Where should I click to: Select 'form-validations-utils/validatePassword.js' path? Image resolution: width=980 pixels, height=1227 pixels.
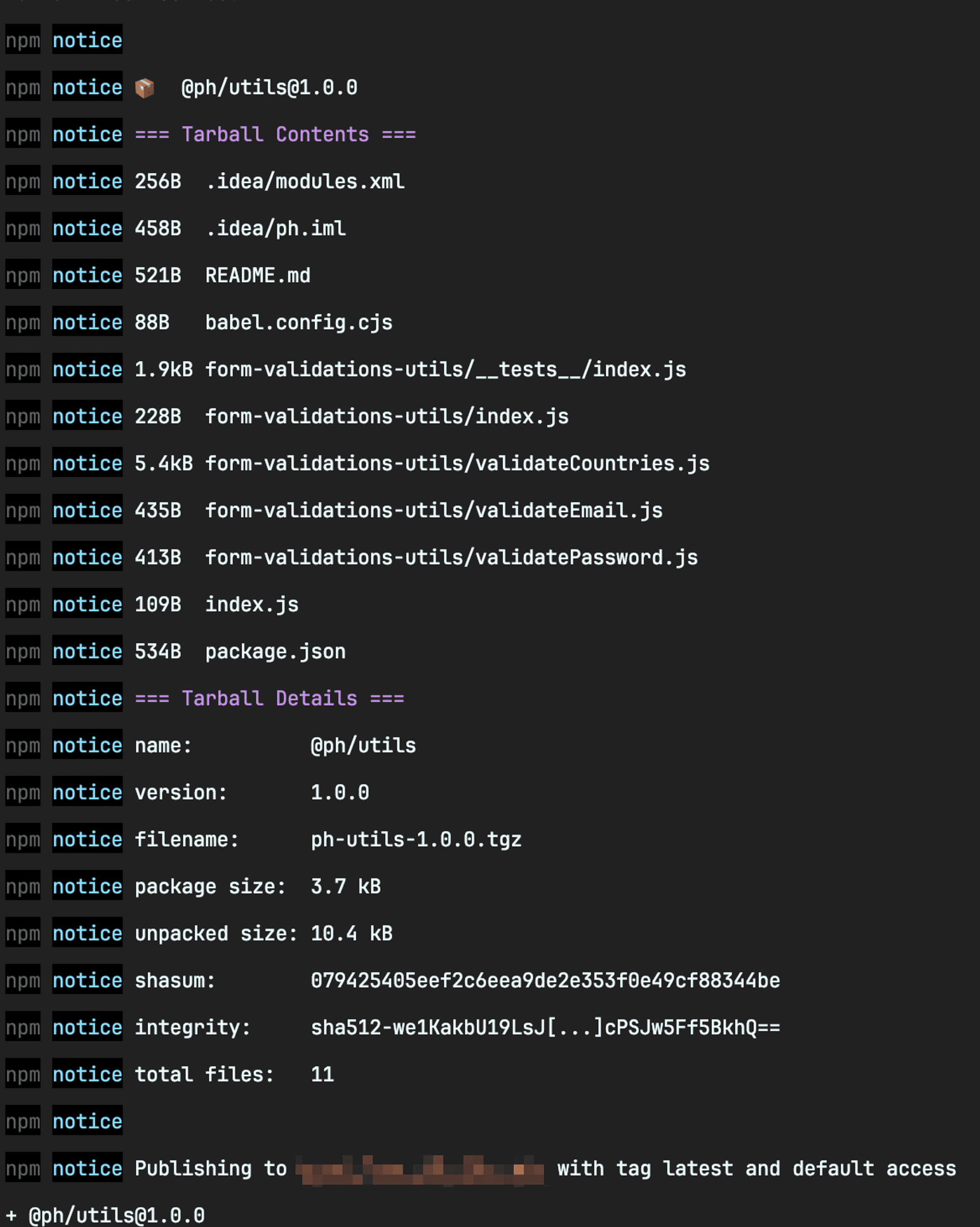[x=452, y=557]
